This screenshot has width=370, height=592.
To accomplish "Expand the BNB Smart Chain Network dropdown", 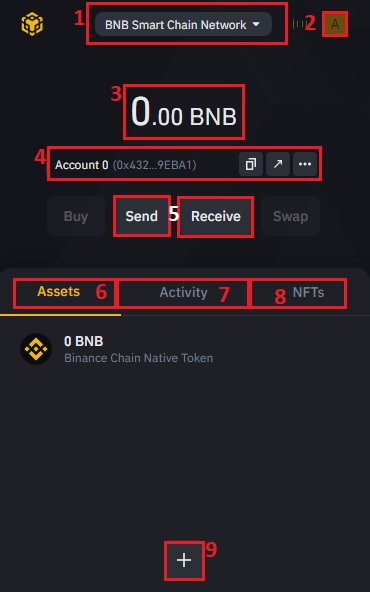I will (x=183, y=25).
